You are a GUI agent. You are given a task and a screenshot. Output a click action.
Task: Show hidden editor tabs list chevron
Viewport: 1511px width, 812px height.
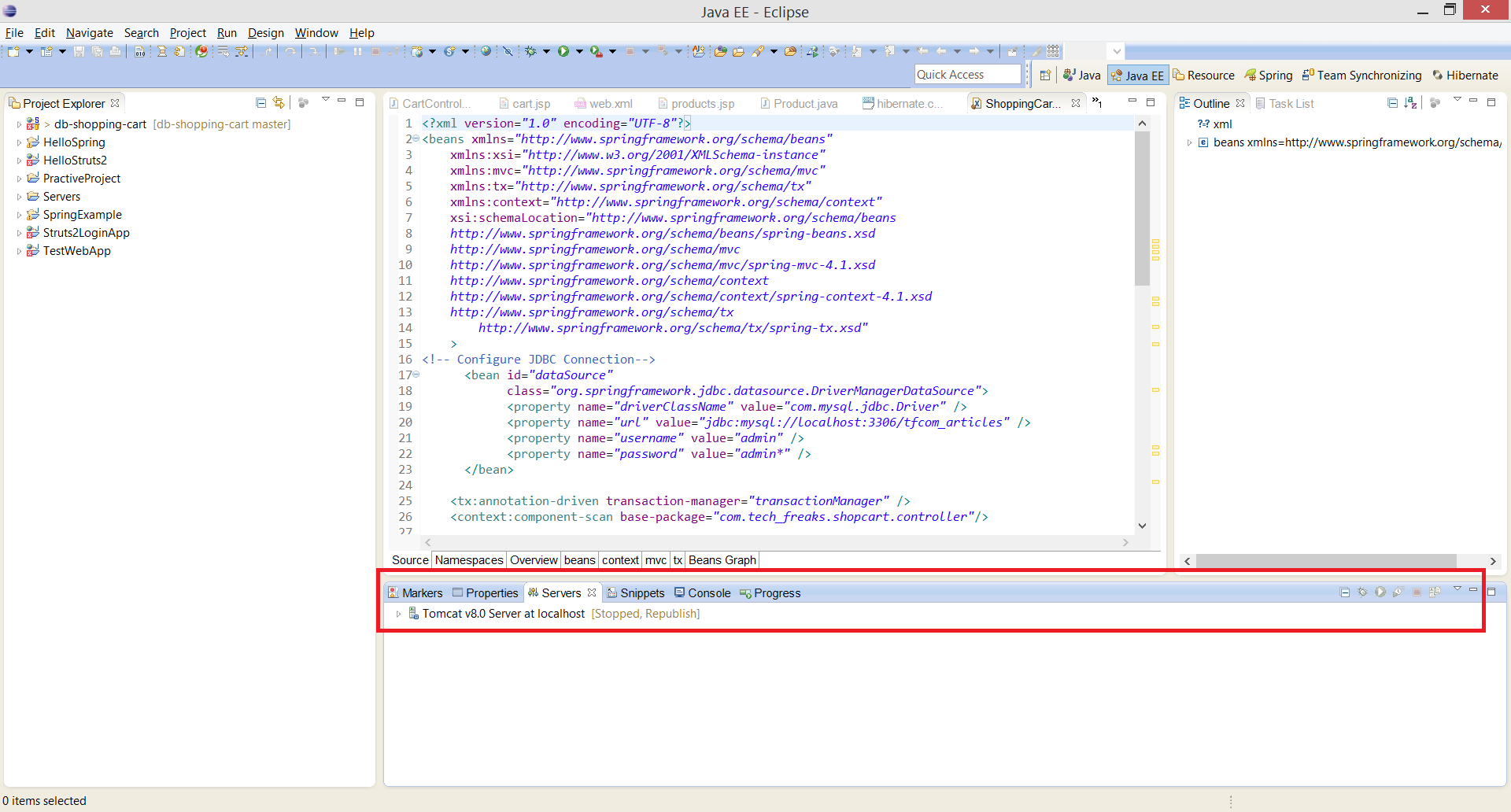tap(1097, 102)
